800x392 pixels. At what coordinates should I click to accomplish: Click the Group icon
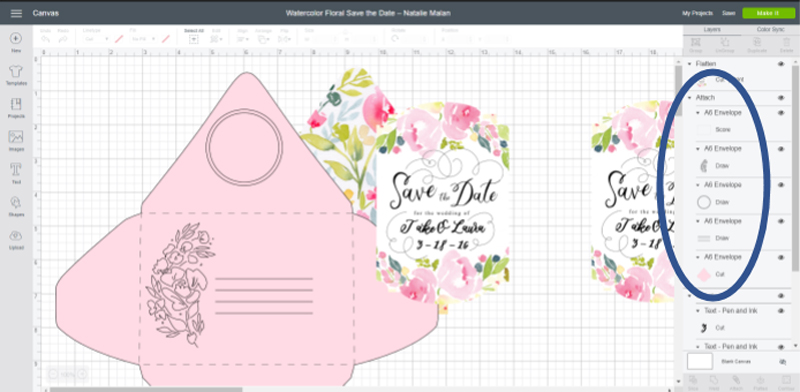(x=695, y=43)
